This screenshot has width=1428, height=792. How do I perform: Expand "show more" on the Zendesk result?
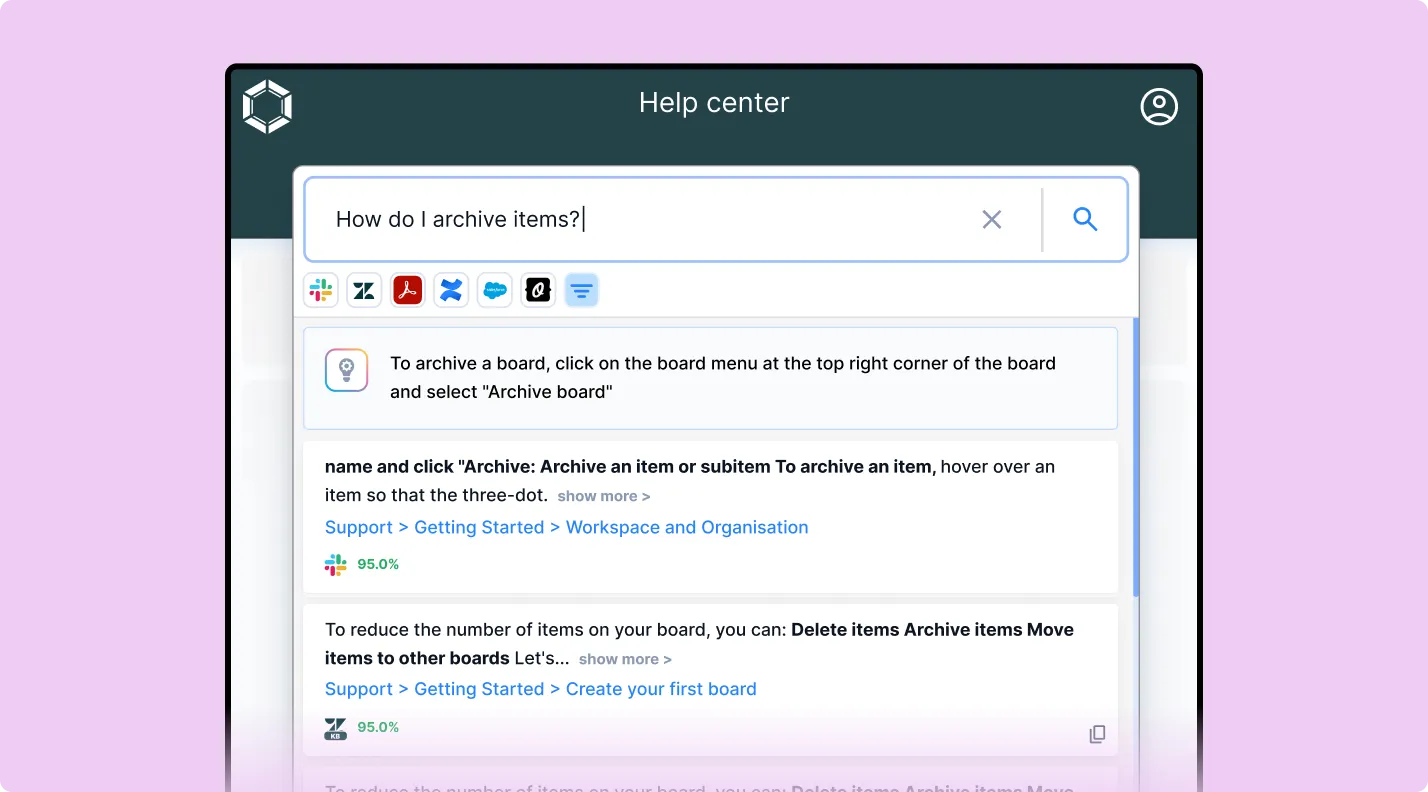[624, 659]
